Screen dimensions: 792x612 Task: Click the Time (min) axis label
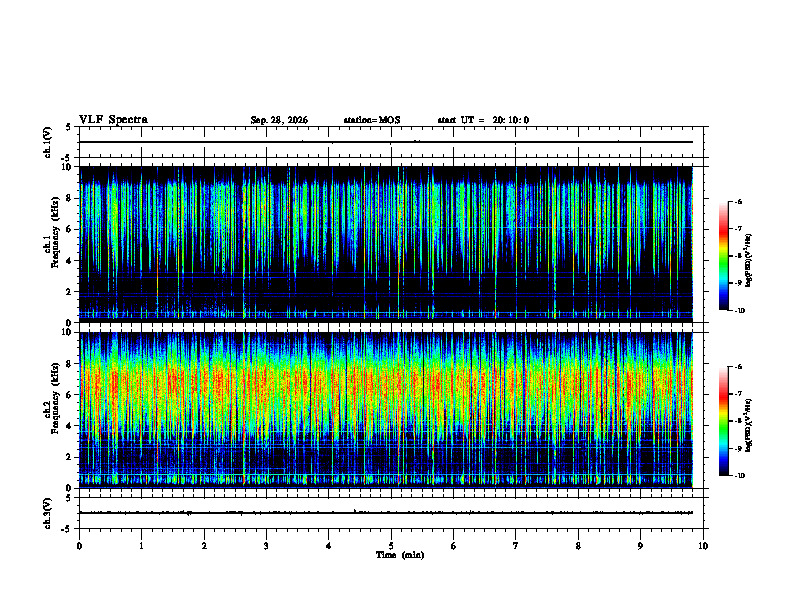click(x=400, y=555)
